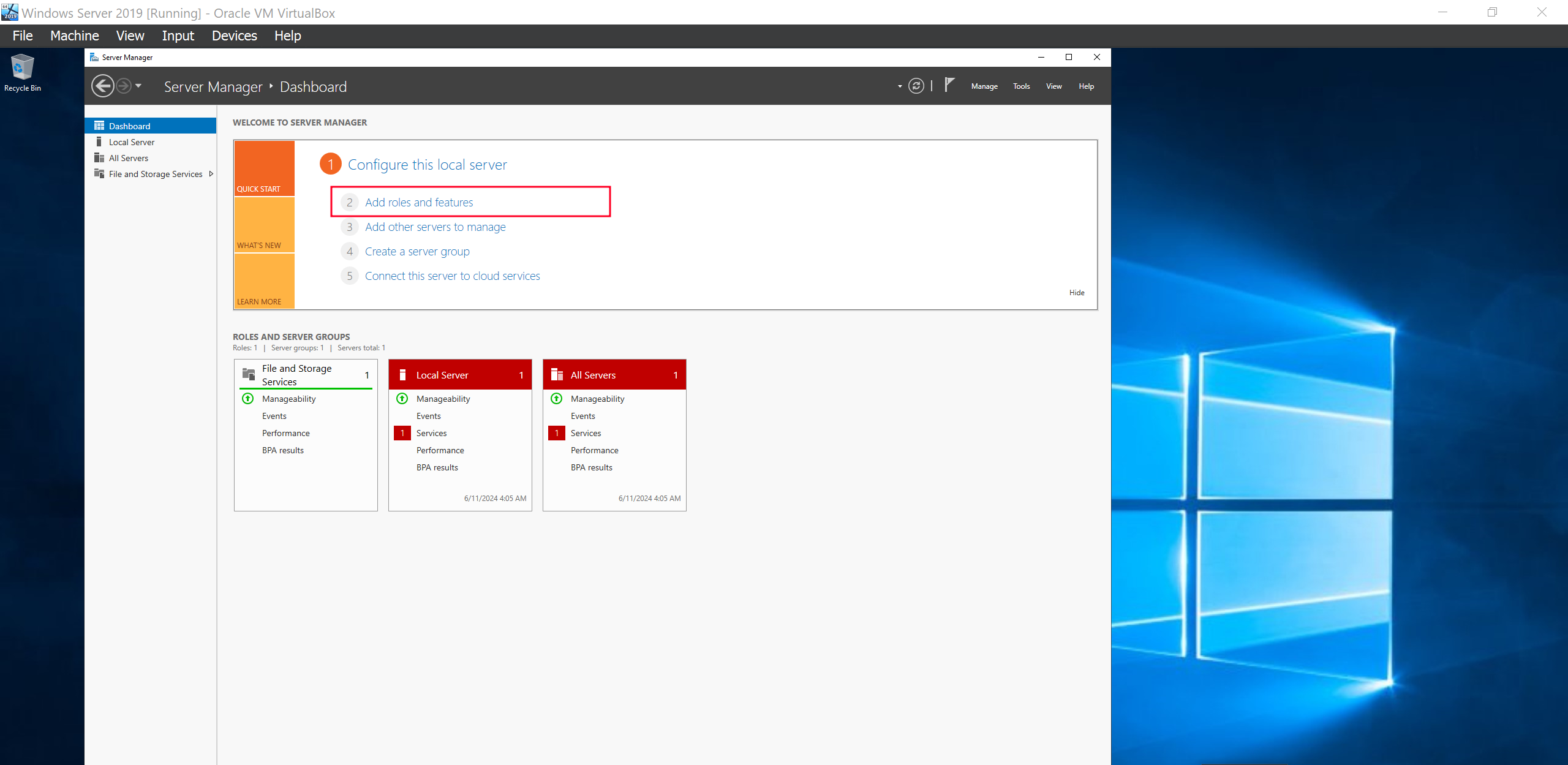The image size is (1568, 765).
Task: Click Manageability in File and Storage tile
Action: (x=288, y=399)
